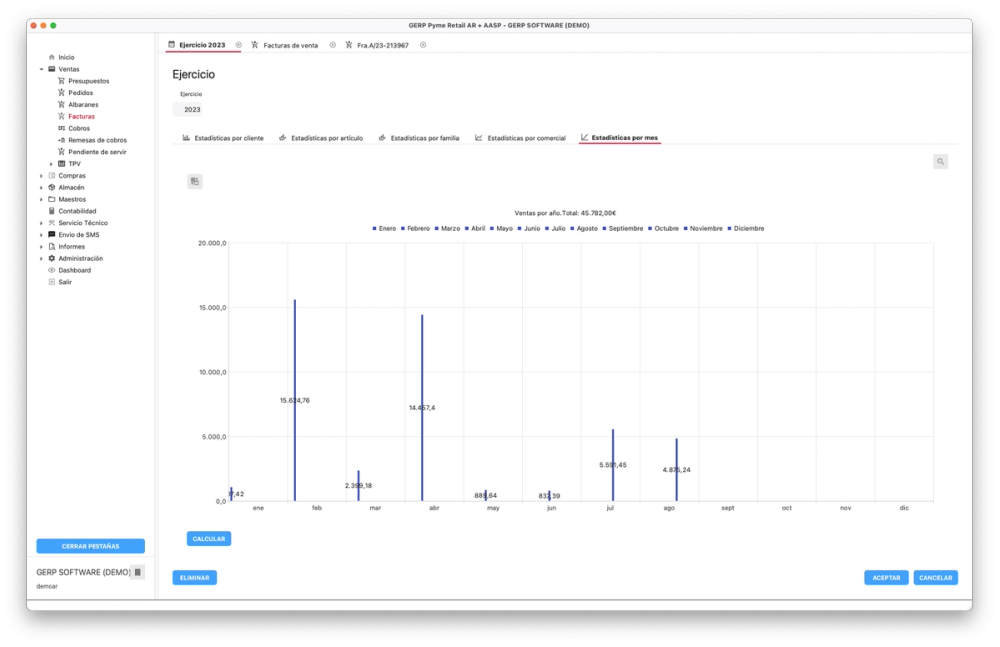Screen dimensions: 1000x647
Task: Click the CANCELAR button
Action: (x=936, y=578)
